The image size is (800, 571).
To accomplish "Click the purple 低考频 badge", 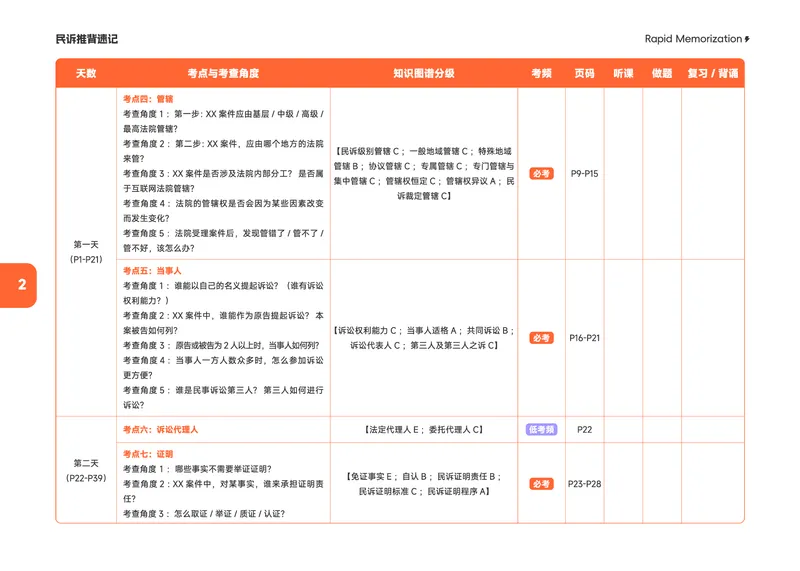I will coord(541,430).
